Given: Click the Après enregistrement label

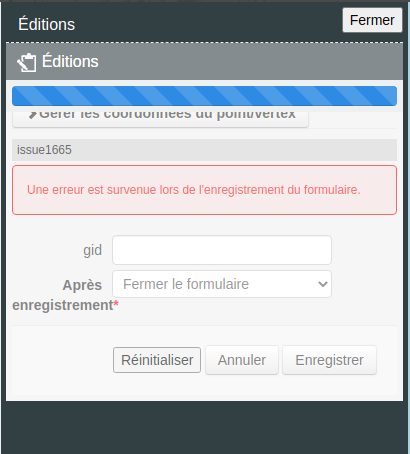Looking at the screenshot, I should coord(65,295).
